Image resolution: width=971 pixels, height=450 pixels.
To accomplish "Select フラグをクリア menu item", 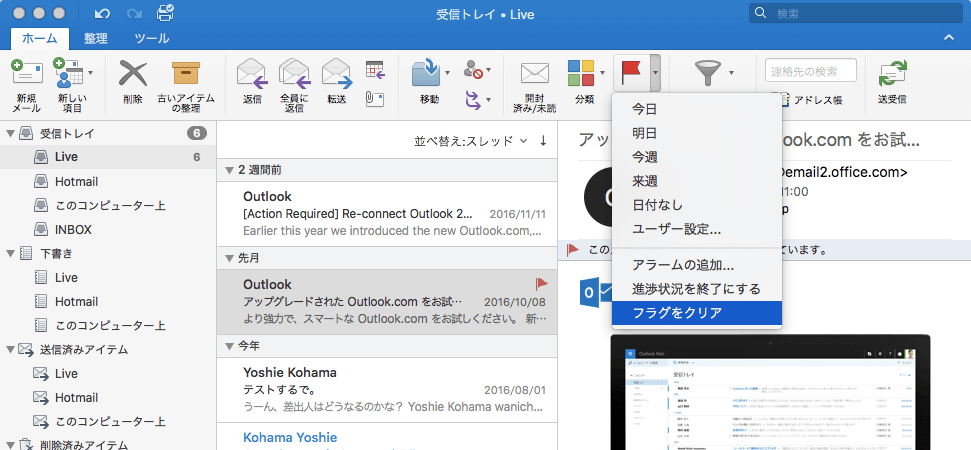I will click(697, 313).
